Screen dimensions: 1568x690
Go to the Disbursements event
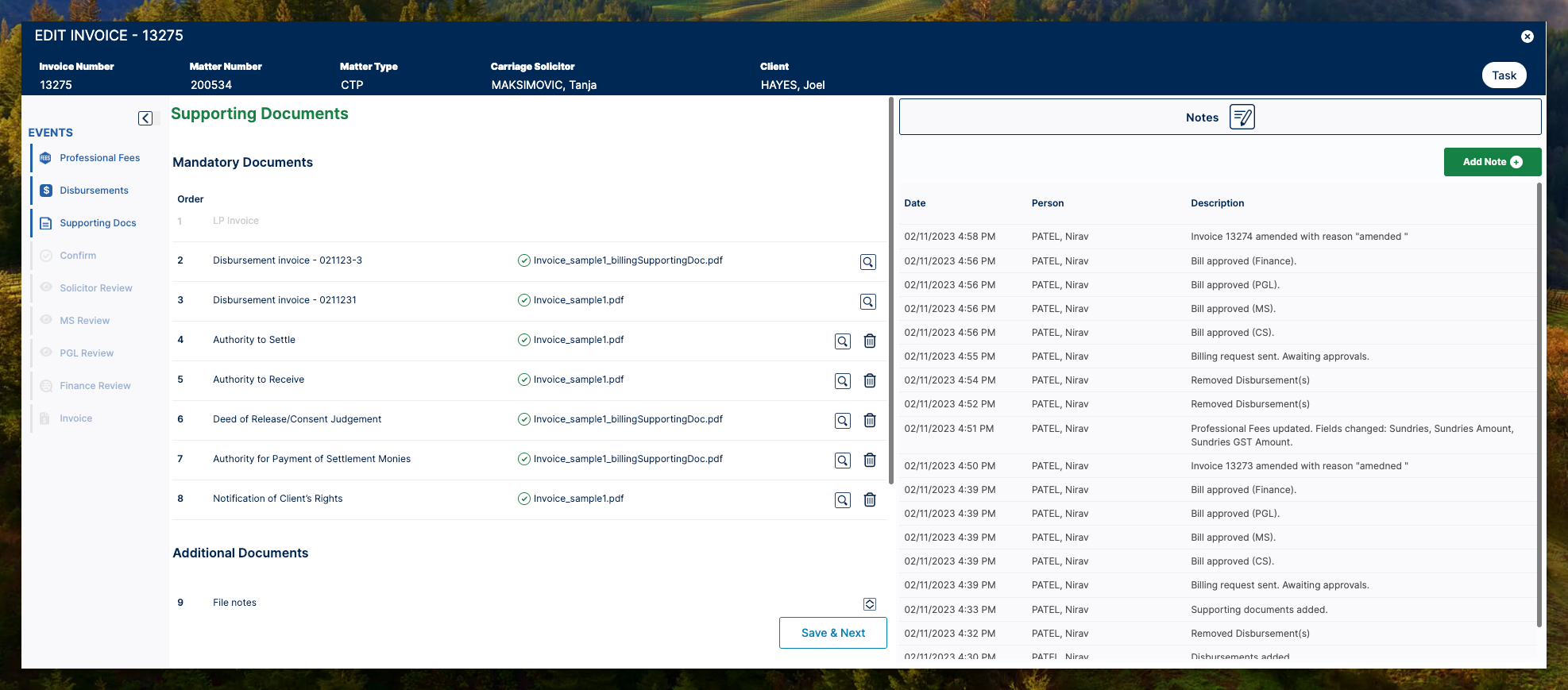click(94, 191)
